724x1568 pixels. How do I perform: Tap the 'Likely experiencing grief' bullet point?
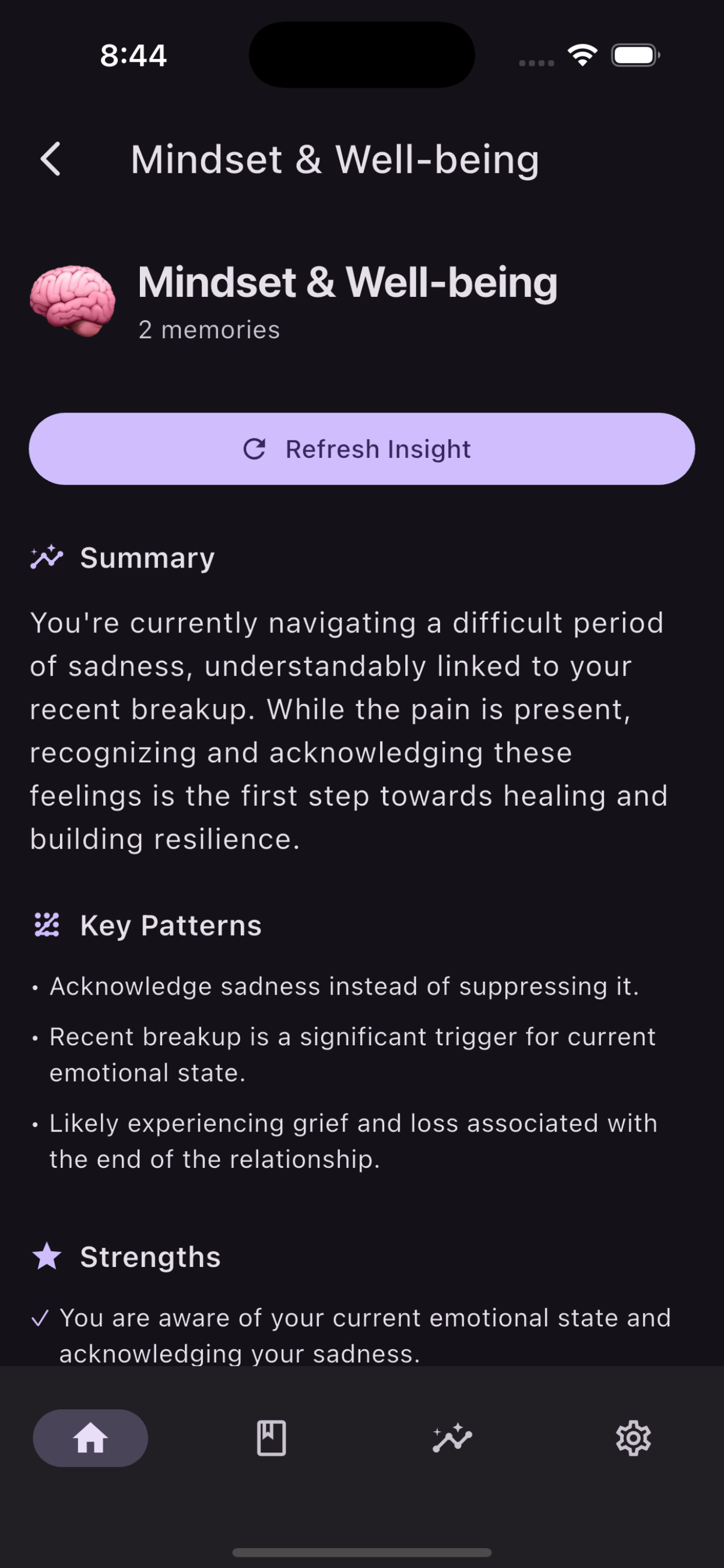pyautogui.click(x=353, y=1140)
